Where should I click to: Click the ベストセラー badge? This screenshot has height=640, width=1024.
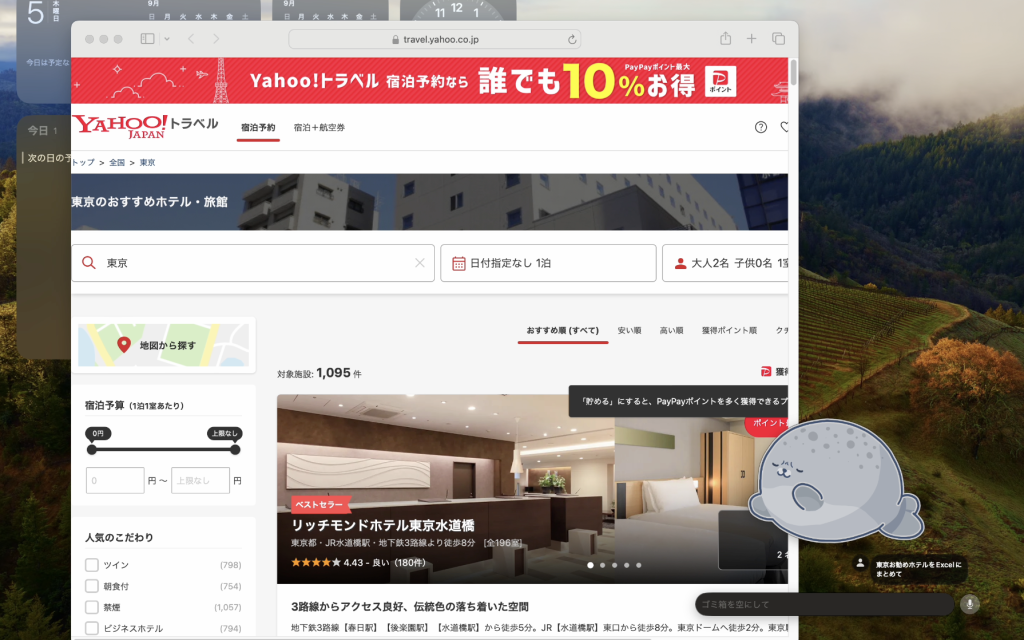tap(319, 504)
